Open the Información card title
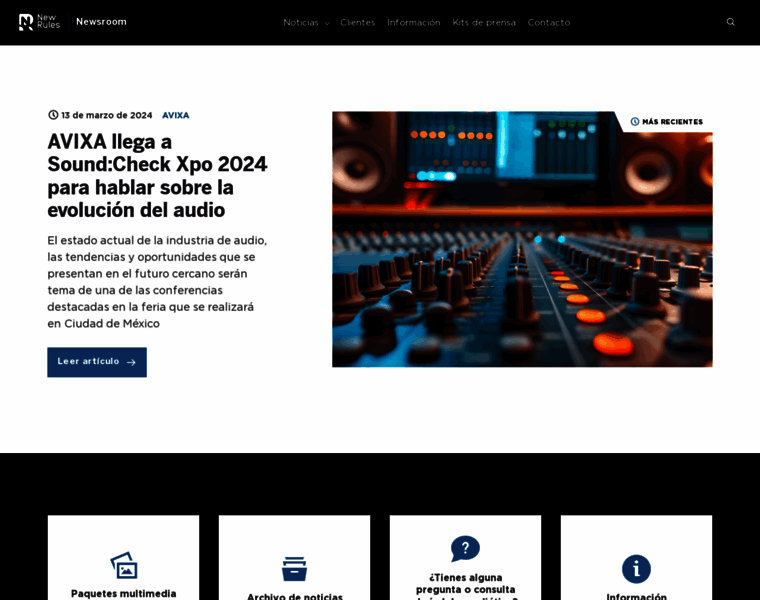Screen dimensions: 760x600 [x=636, y=596]
